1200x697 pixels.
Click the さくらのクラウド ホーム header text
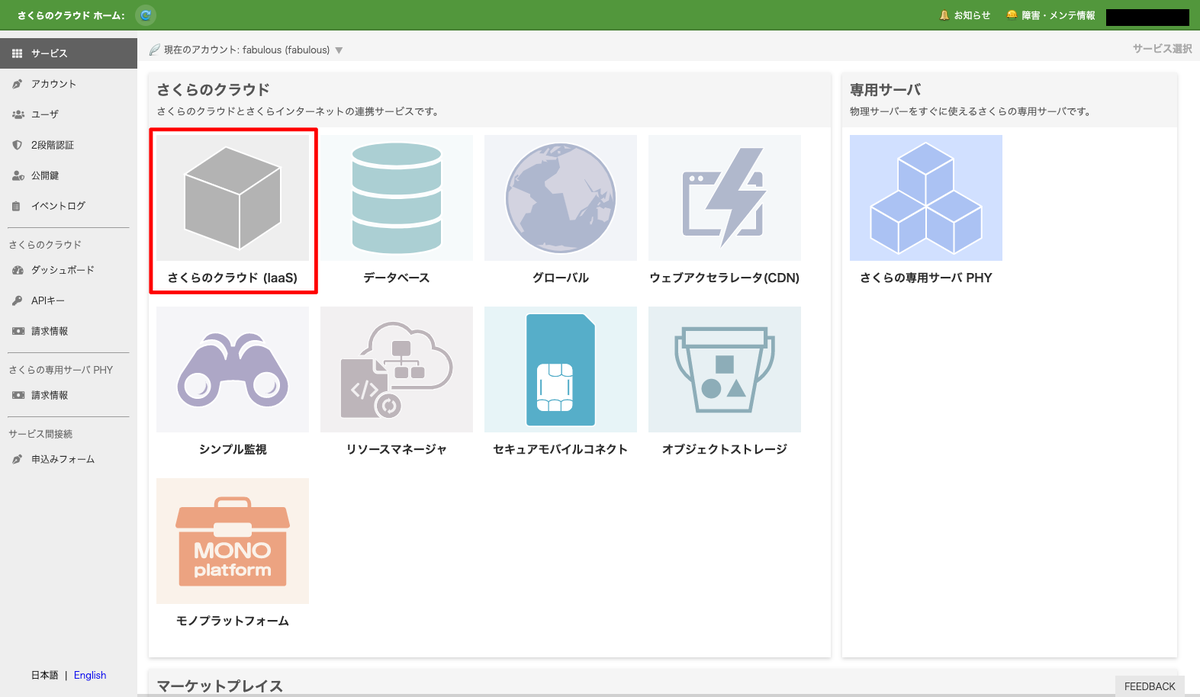(70, 15)
